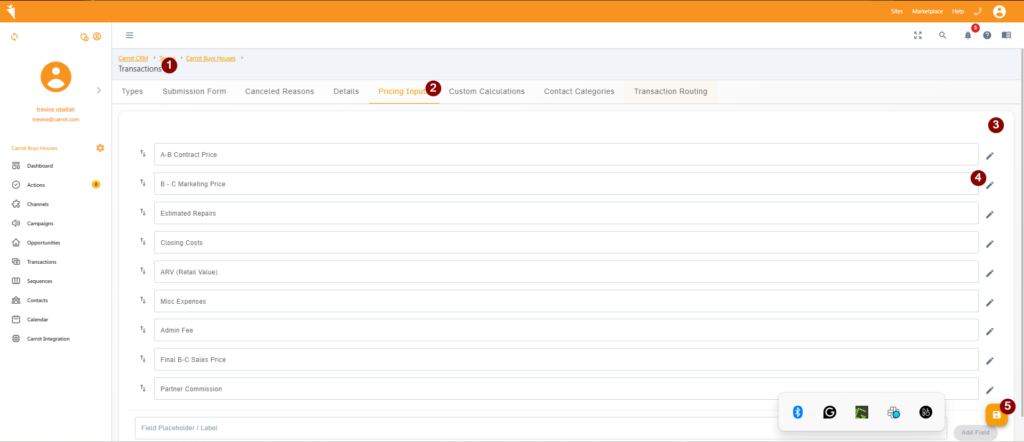Edit the Estimated Repairs field
The width and height of the screenshot is (1024, 442).
pyautogui.click(x=989, y=214)
